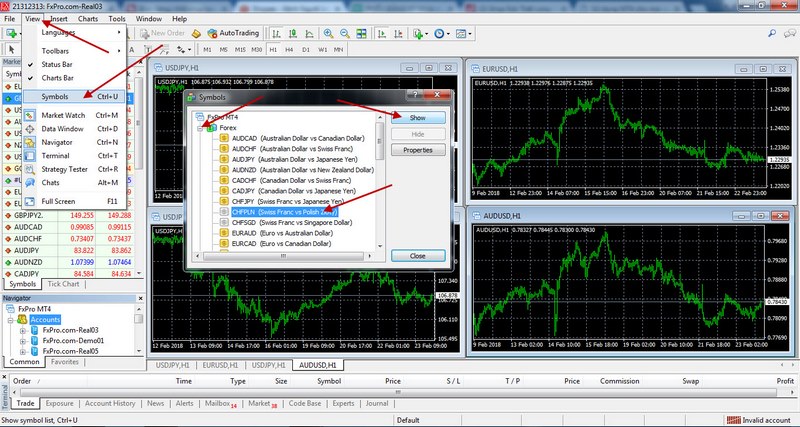
Task: Select the M1 timeframe
Action: (207, 49)
